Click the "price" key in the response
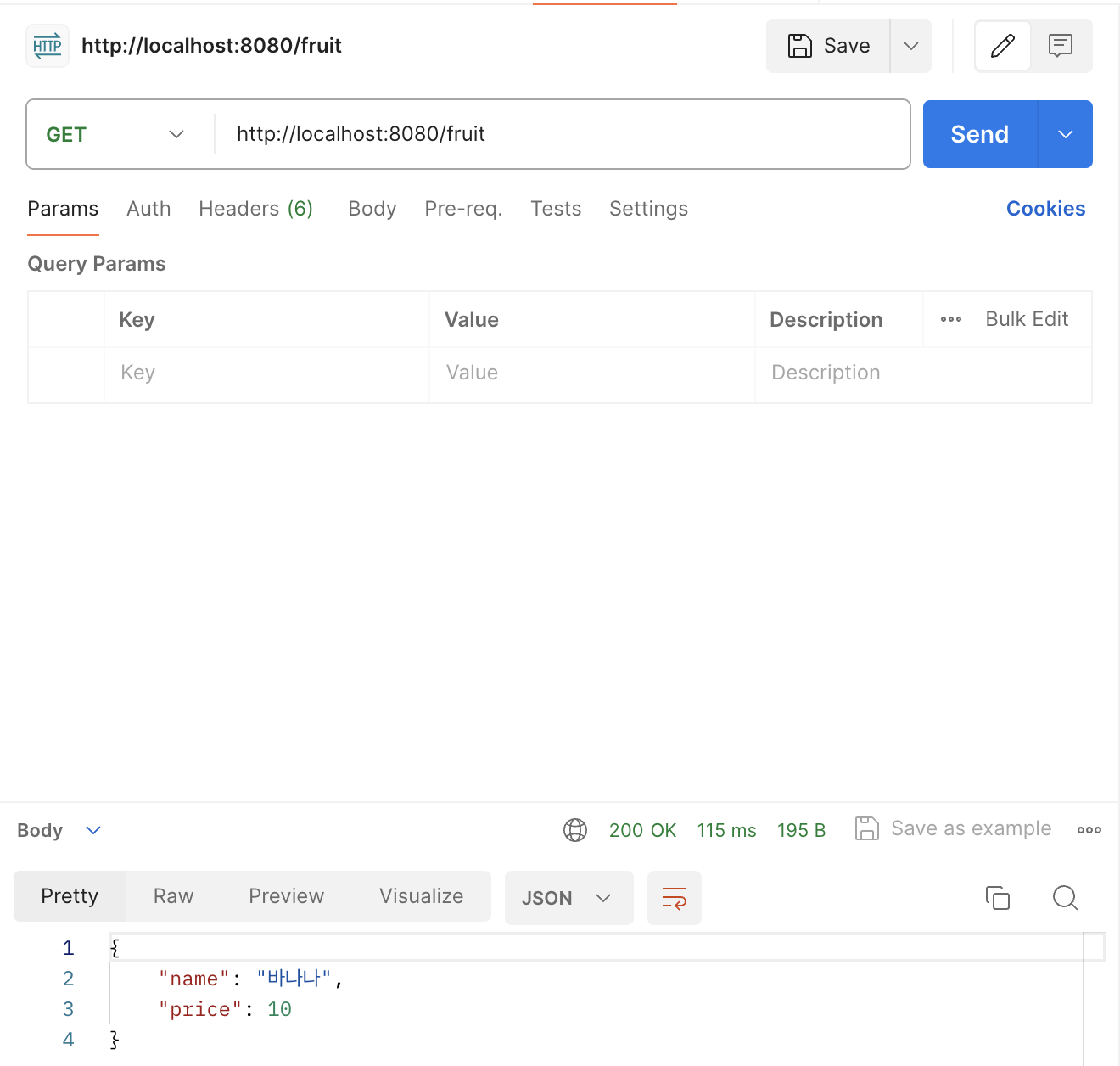 click(x=200, y=1009)
